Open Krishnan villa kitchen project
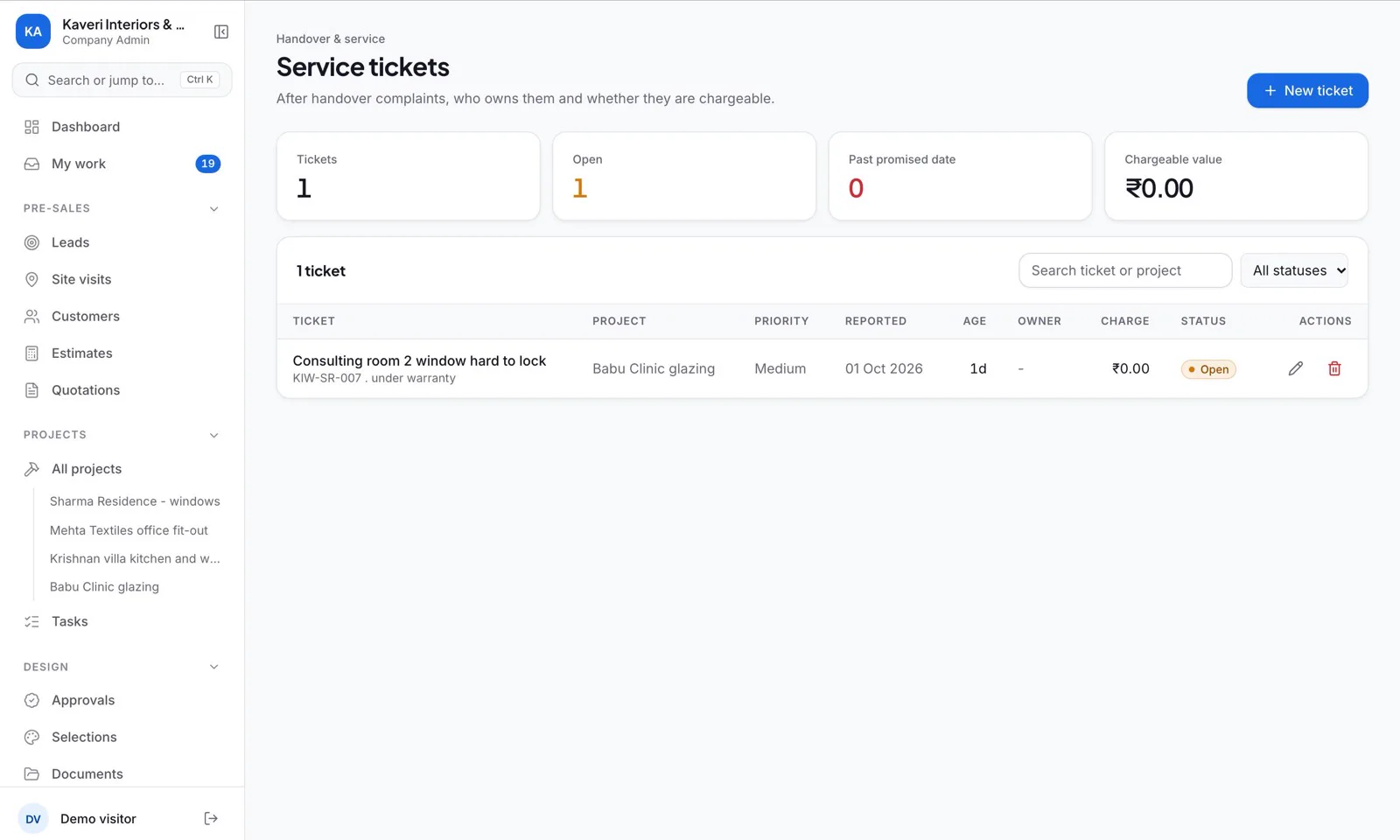This screenshot has width=1400, height=840. 135,558
